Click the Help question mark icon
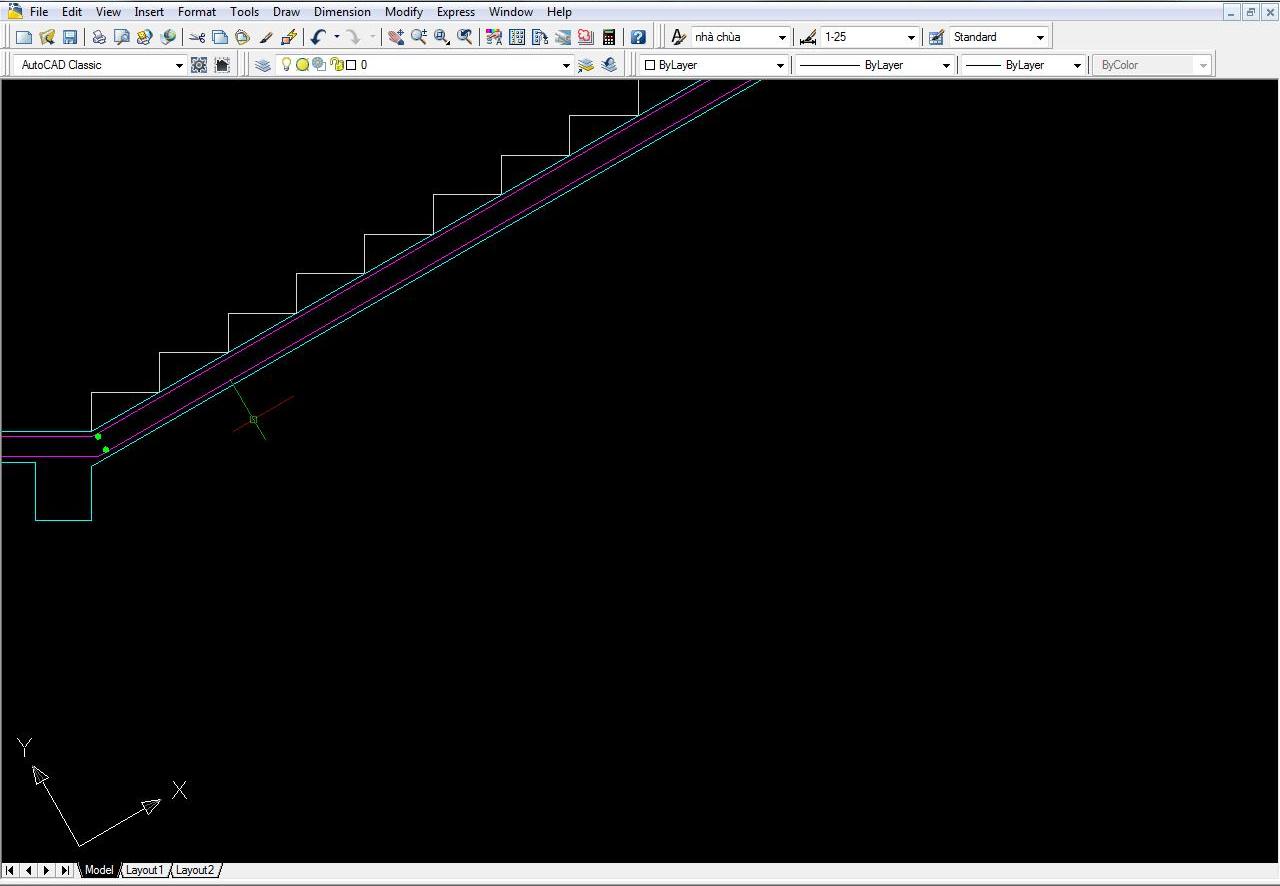1280x886 pixels. (638, 37)
